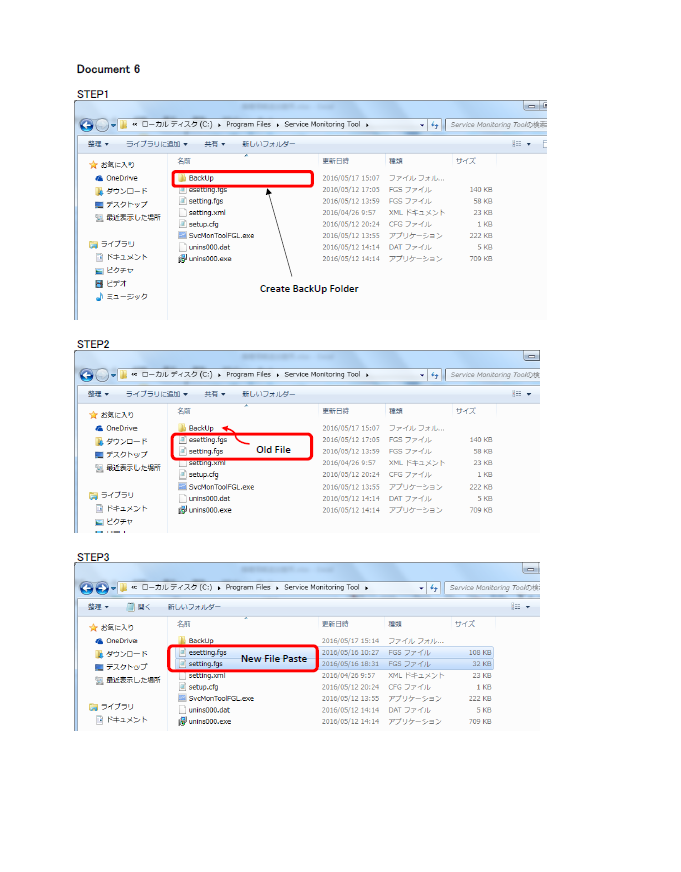Select SvcMonToolFGL.exe in STEP3 file list
Screen dimensions: 681x872
pyautogui.click(x=216, y=698)
